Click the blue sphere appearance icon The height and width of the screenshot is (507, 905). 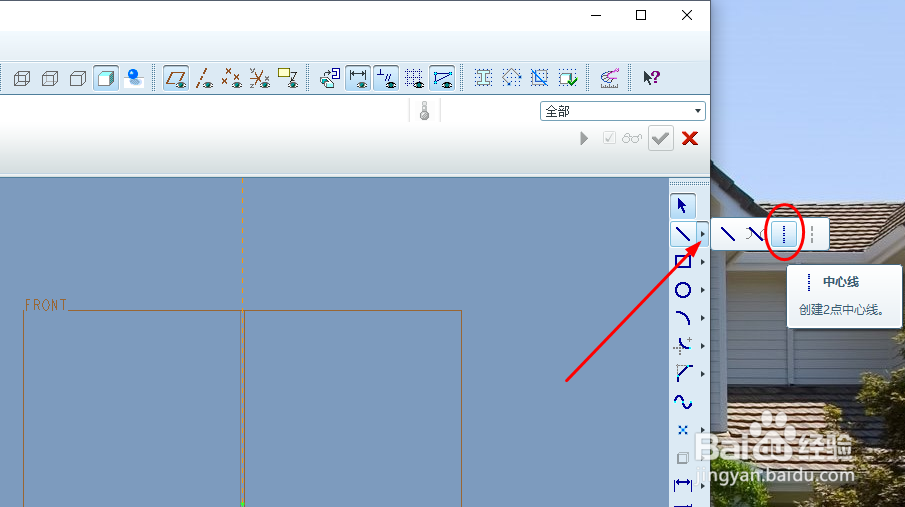point(134,78)
